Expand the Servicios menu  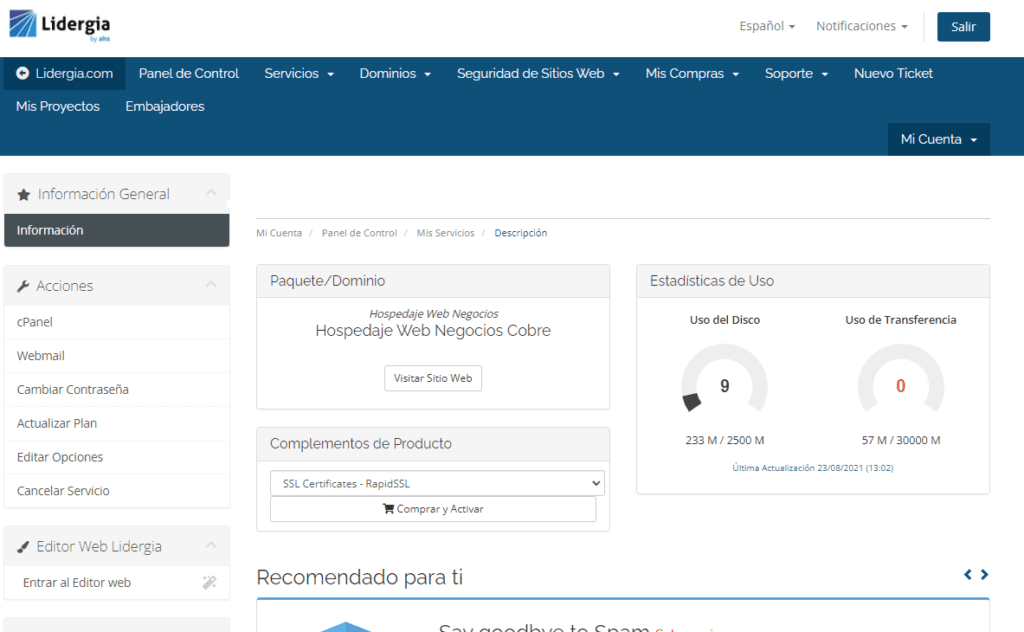(x=299, y=73)
